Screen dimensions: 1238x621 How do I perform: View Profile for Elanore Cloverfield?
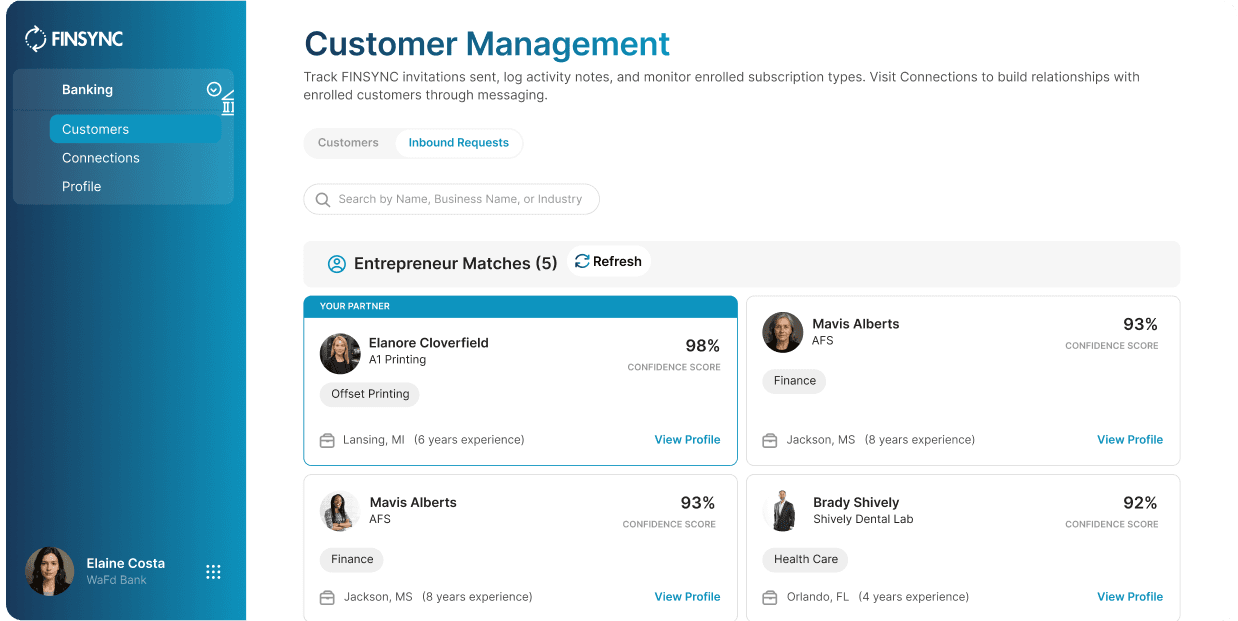pyautogui.click(x=687, y=440)
